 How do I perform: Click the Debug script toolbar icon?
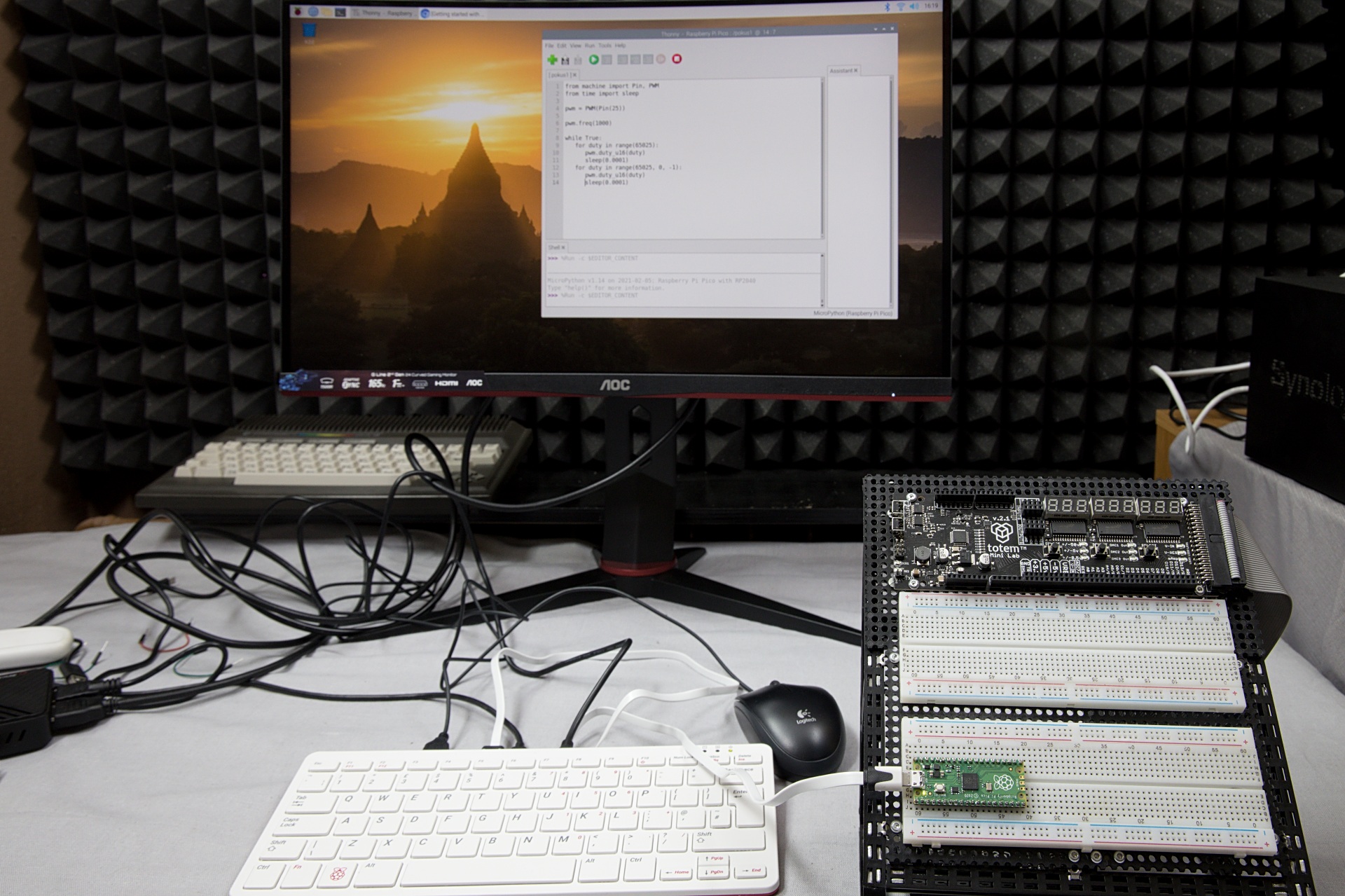[607, 60]
